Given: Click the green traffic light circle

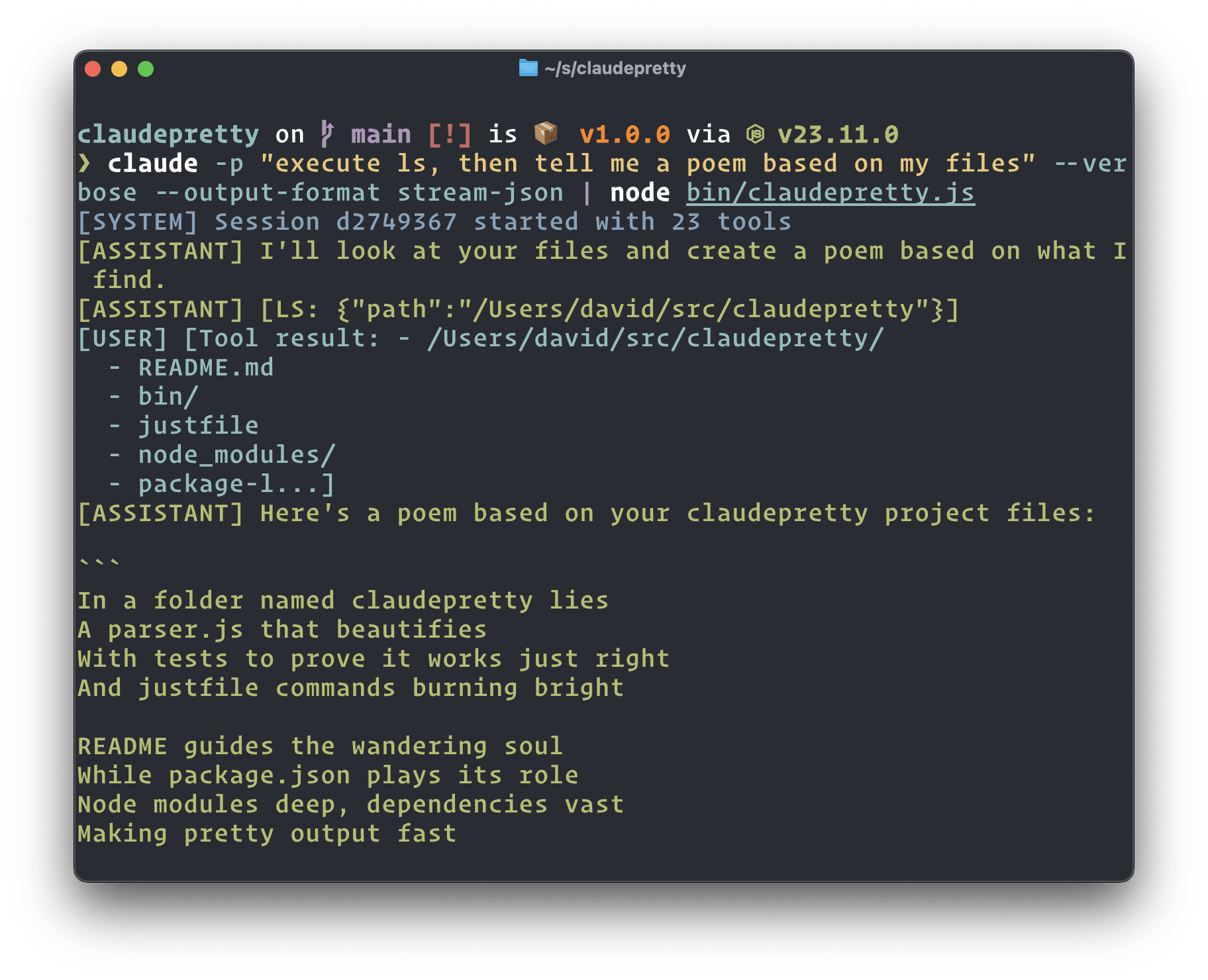Looking at the screenshot, I should (x=146, y=68).
